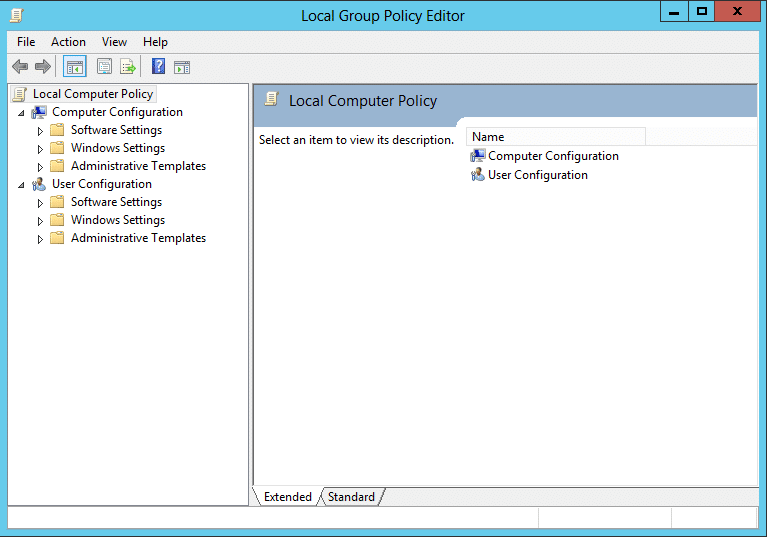This screenshot has width=767, height=537.
Task: Expand Windows Settings under User Configuration
Action: pos(40,221)
